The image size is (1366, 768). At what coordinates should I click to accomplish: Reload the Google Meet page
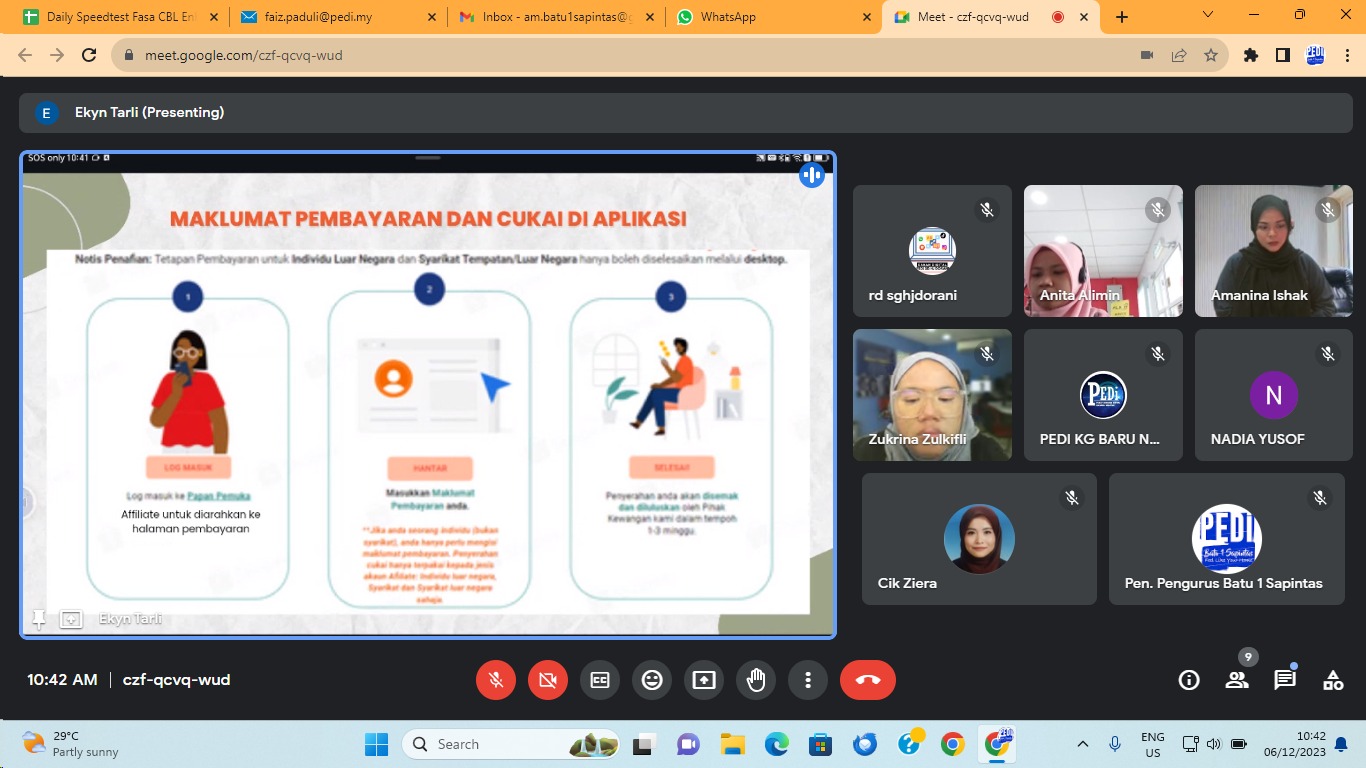pos(89,55)
